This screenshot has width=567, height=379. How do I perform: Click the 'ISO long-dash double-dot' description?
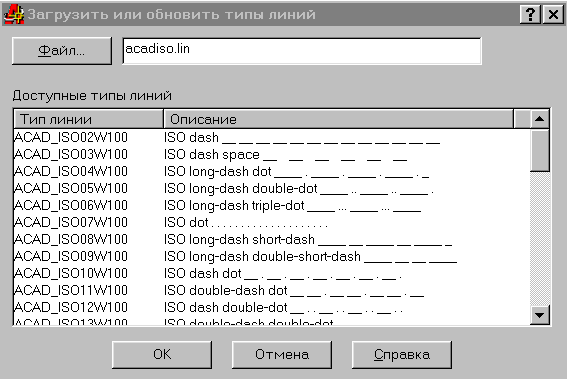(x=299, y=189)
